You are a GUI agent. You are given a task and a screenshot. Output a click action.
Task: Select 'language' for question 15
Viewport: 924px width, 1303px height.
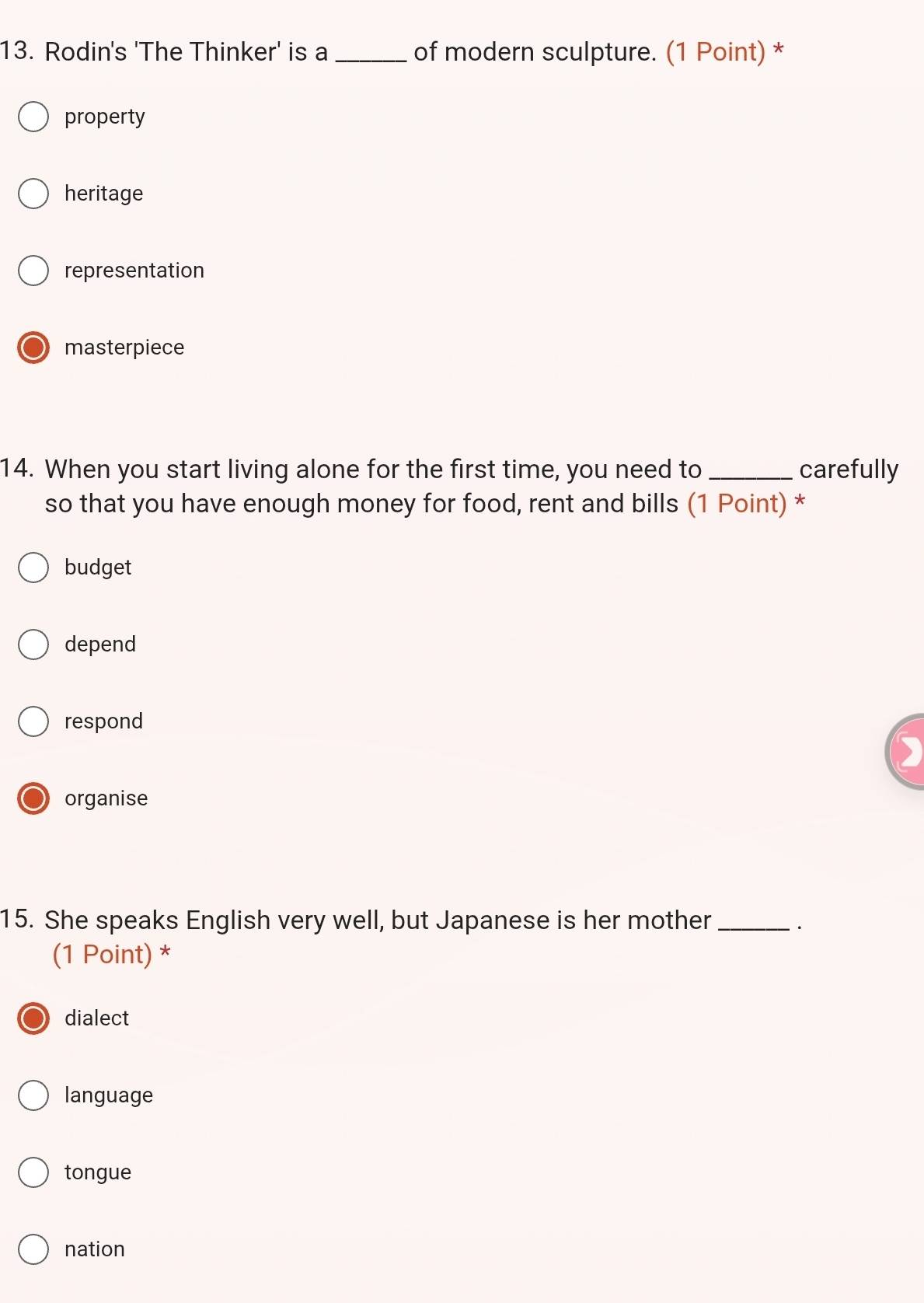(33, 1095)
